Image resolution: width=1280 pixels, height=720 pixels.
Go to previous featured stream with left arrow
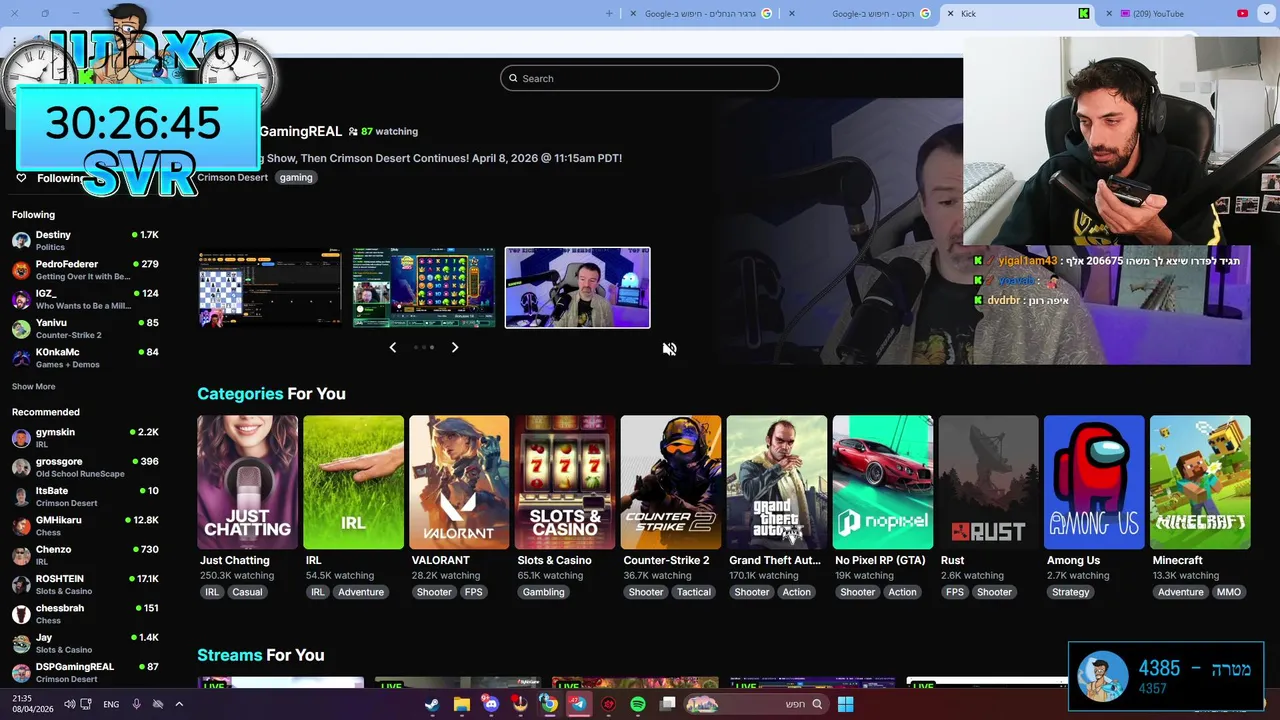(392, 347)
